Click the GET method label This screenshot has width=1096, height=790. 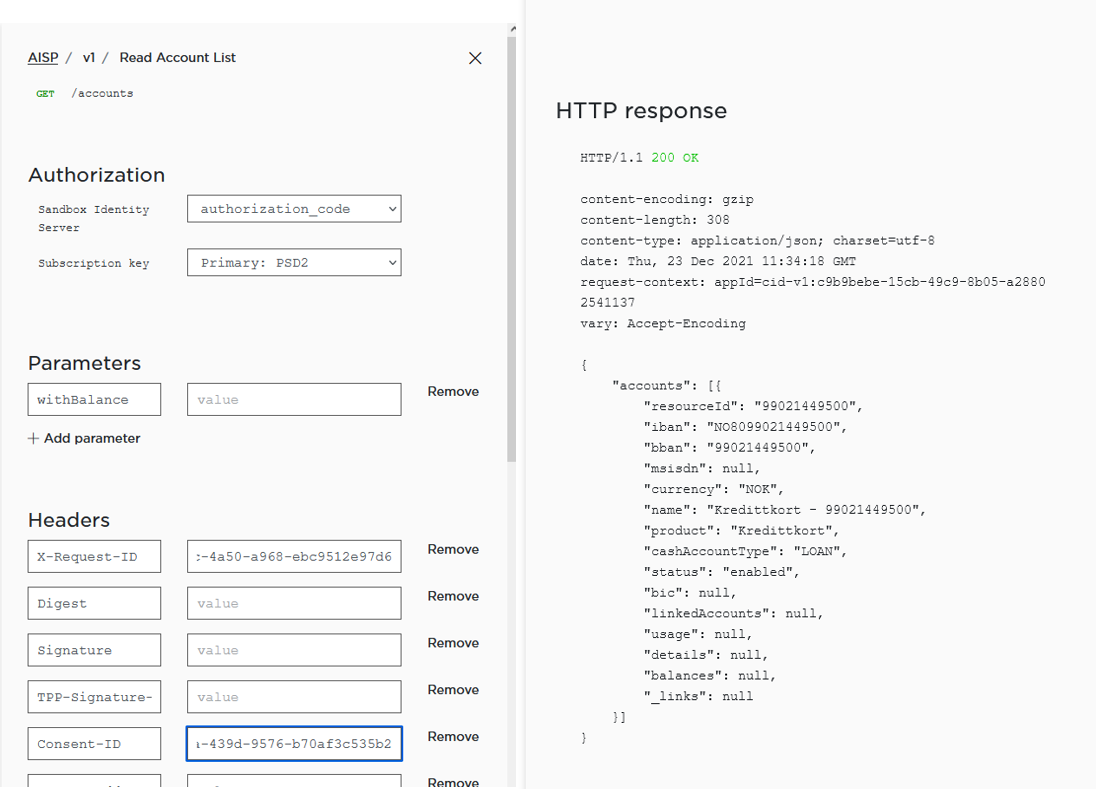point(44,93)
